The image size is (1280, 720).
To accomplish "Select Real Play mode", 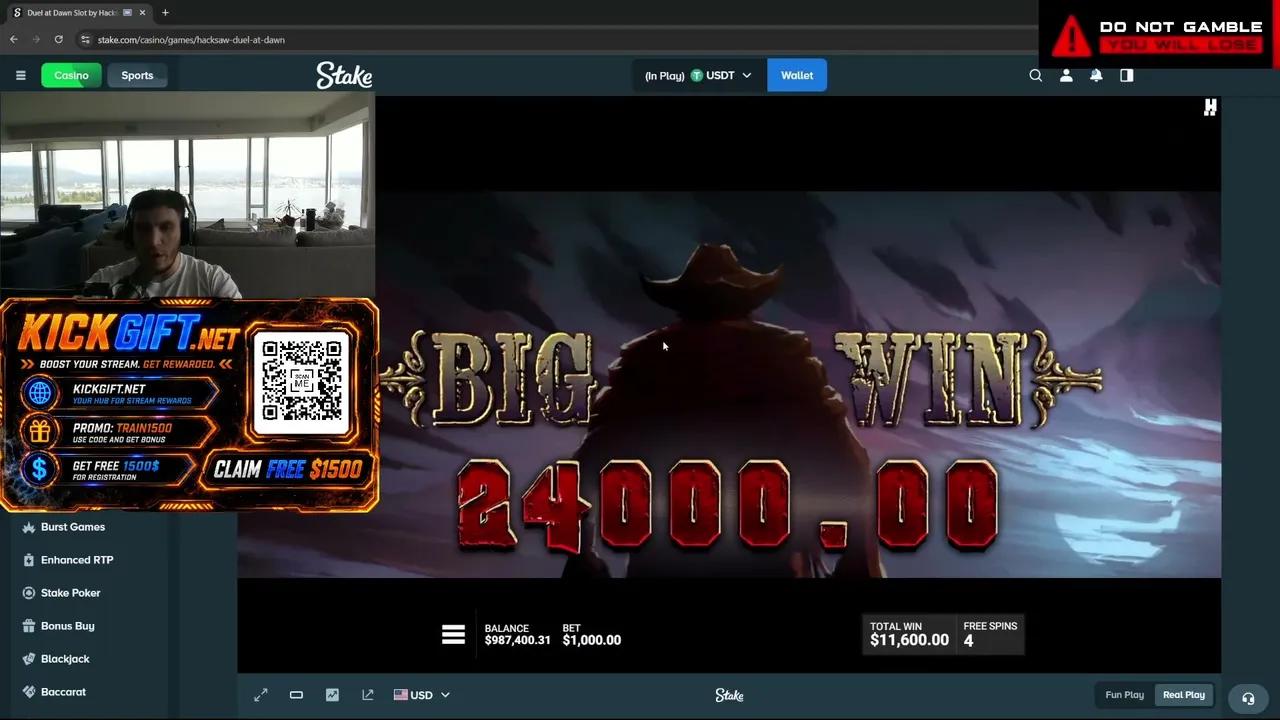I will pyautogui.click(x=1184, y=695).
